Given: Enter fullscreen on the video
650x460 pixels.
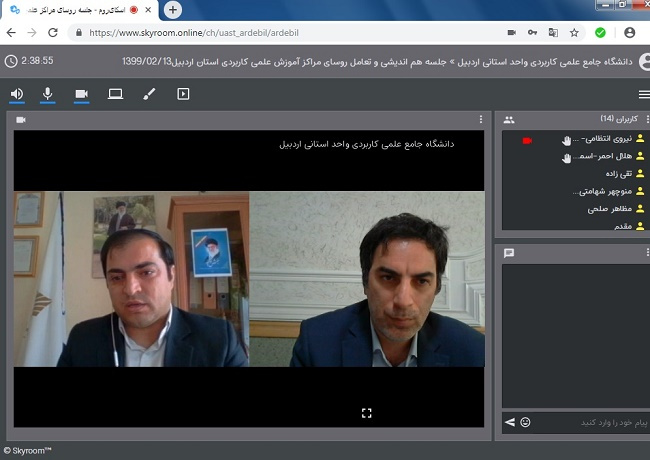Looking at the screenshot, I should tap(366, 412).
